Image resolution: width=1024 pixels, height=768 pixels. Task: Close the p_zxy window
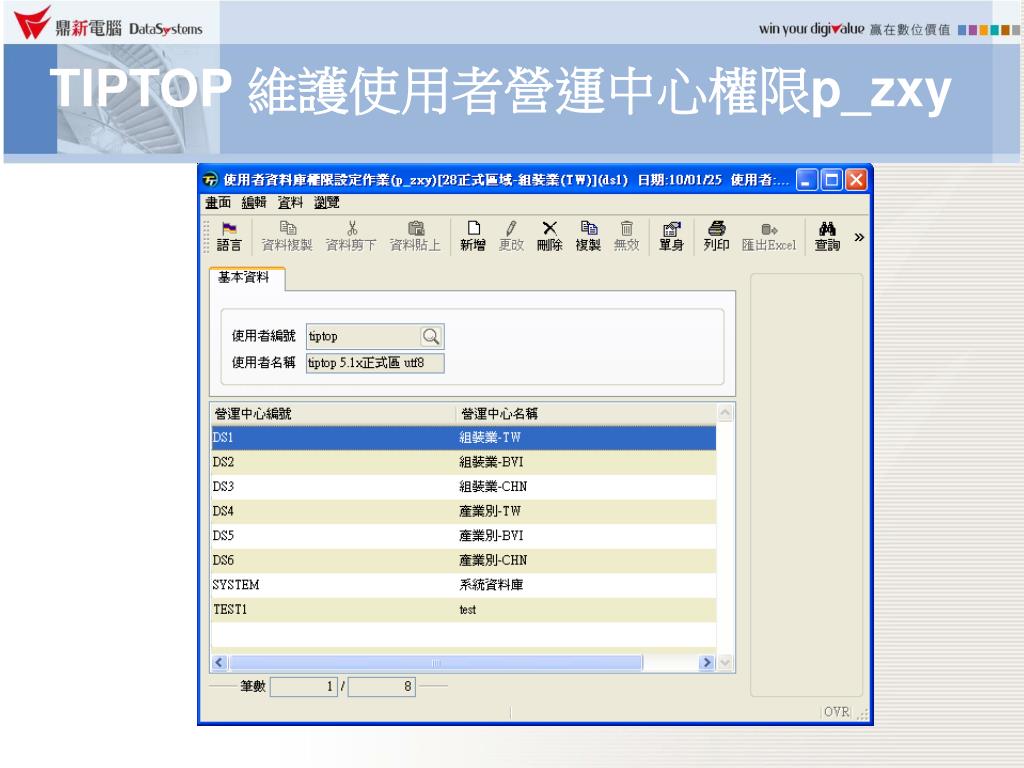[x=856, y=180]
